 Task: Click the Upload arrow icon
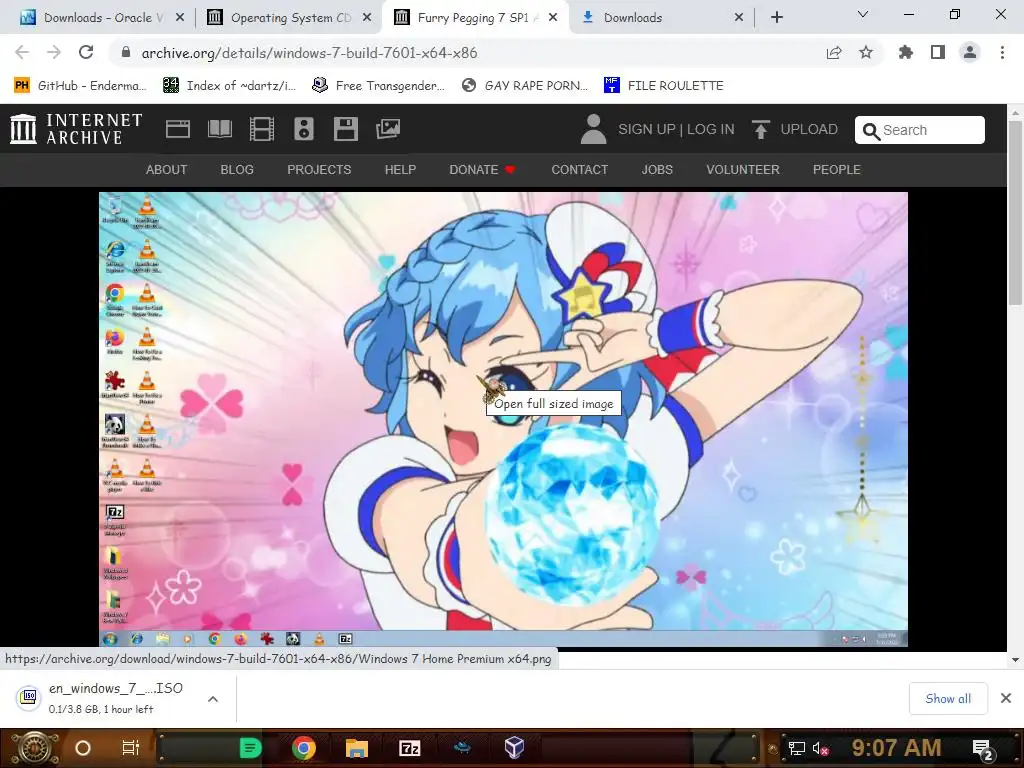coord(760,129)
